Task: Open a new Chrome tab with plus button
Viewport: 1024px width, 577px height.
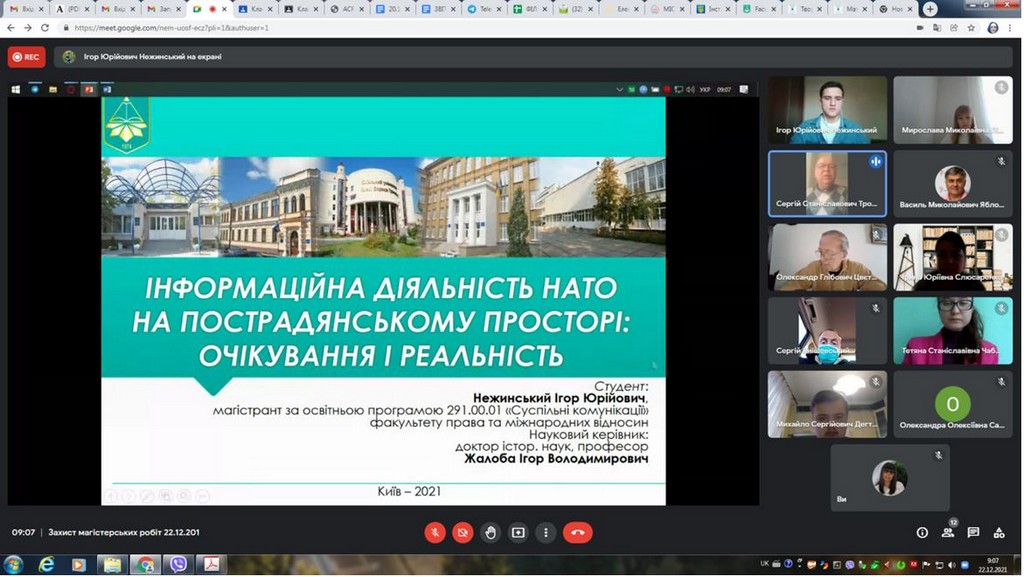Action: pyautogui.click(x=930, y=9)
